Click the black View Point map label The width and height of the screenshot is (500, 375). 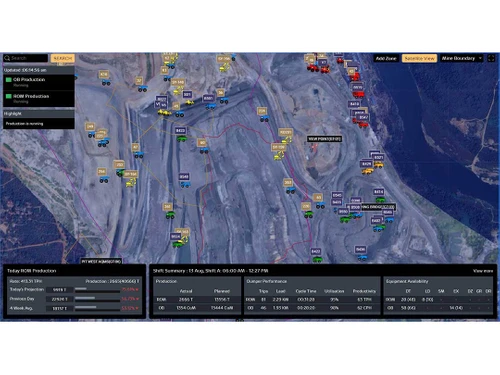324,139
